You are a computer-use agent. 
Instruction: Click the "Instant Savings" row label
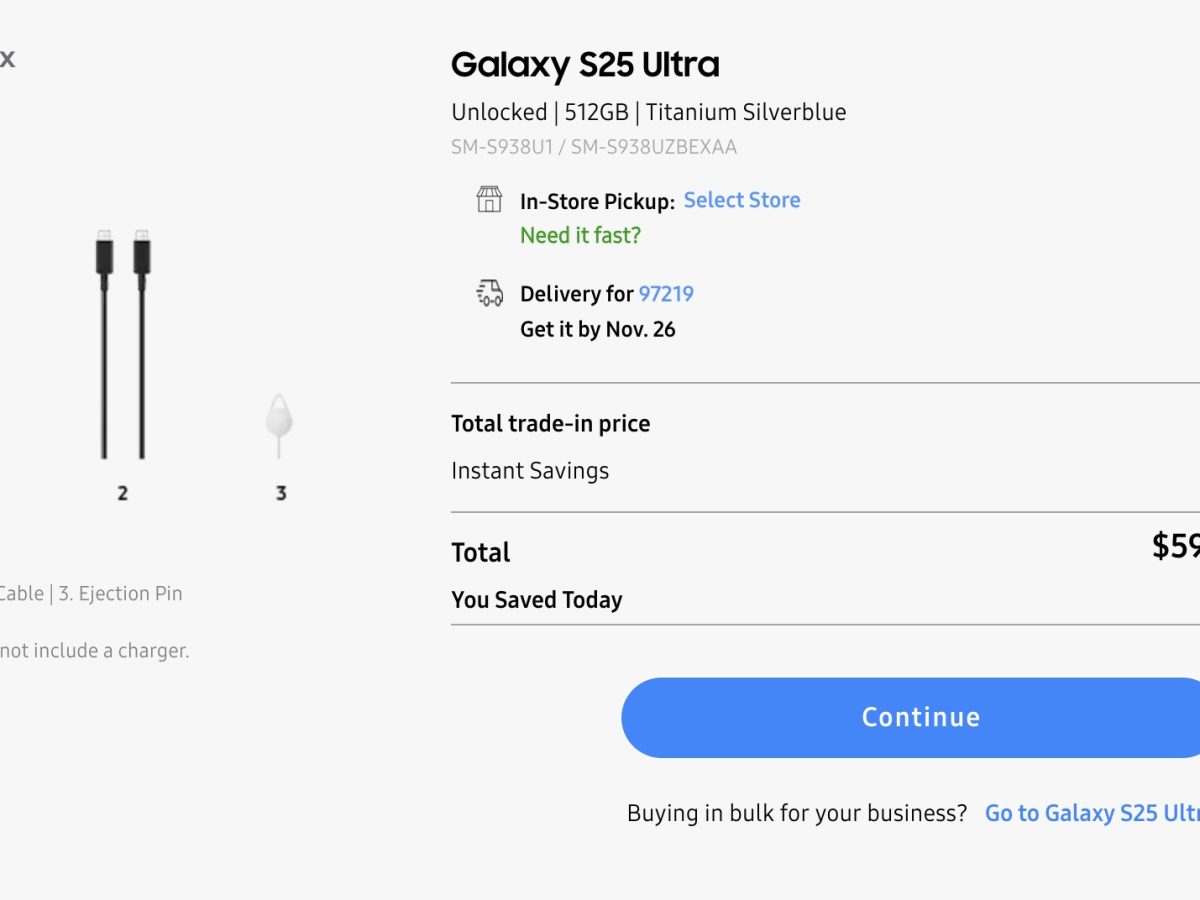(530, 471)
